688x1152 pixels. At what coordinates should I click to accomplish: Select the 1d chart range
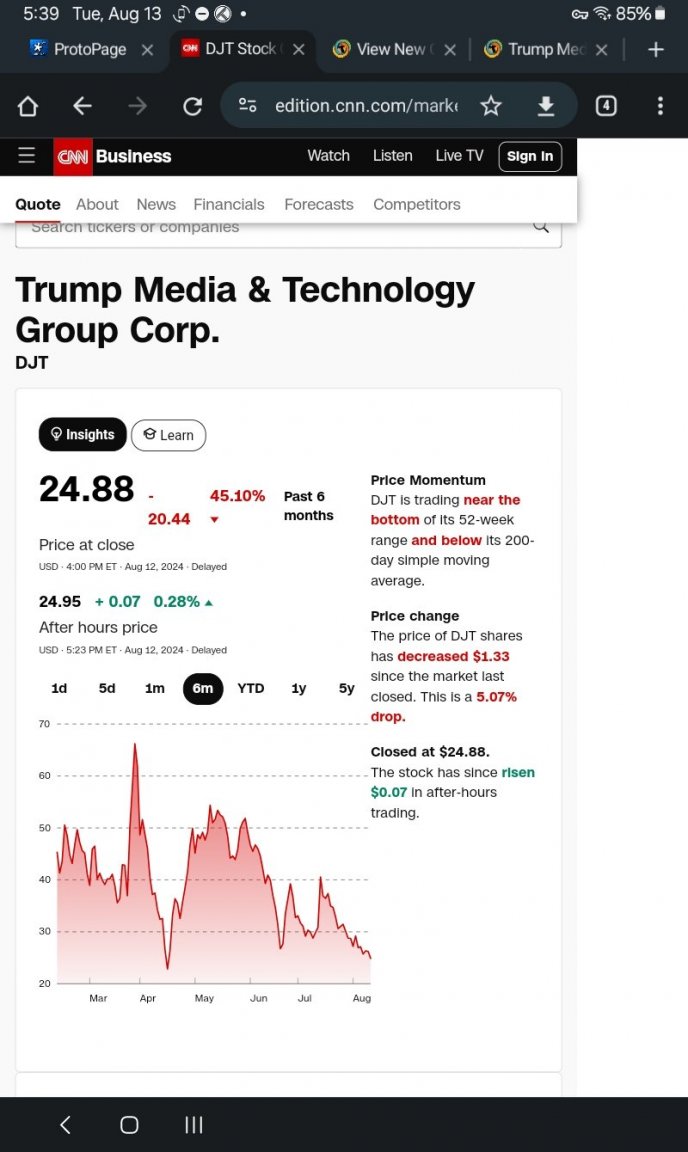59,688
